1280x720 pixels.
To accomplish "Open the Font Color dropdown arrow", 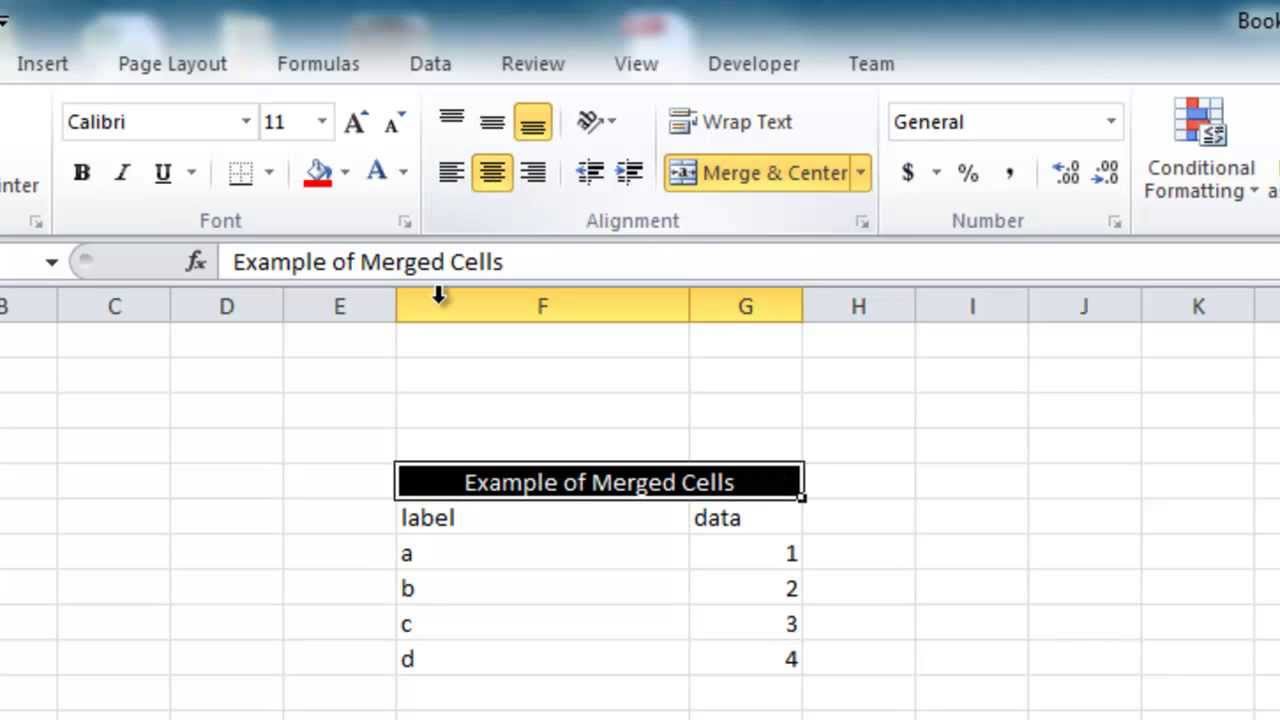I will tap(403, 172).
